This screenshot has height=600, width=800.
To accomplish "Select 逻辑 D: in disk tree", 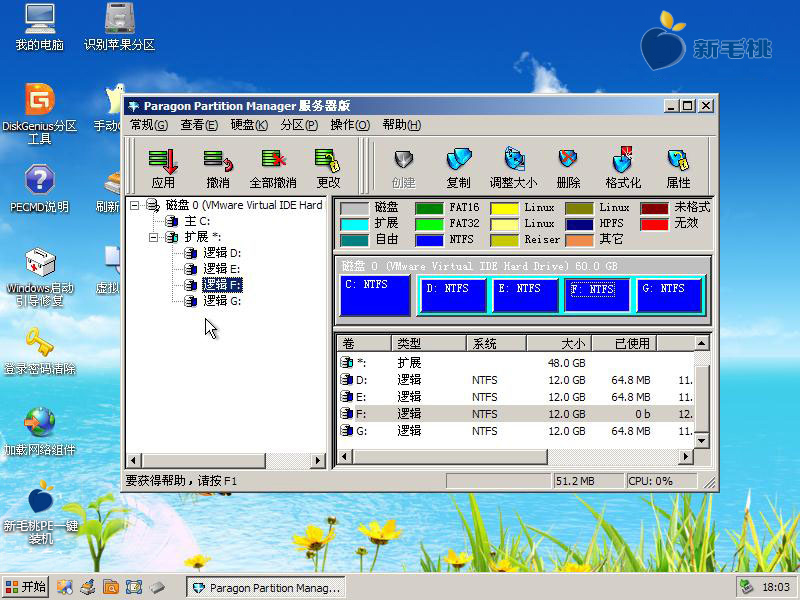I will point(222,253).
